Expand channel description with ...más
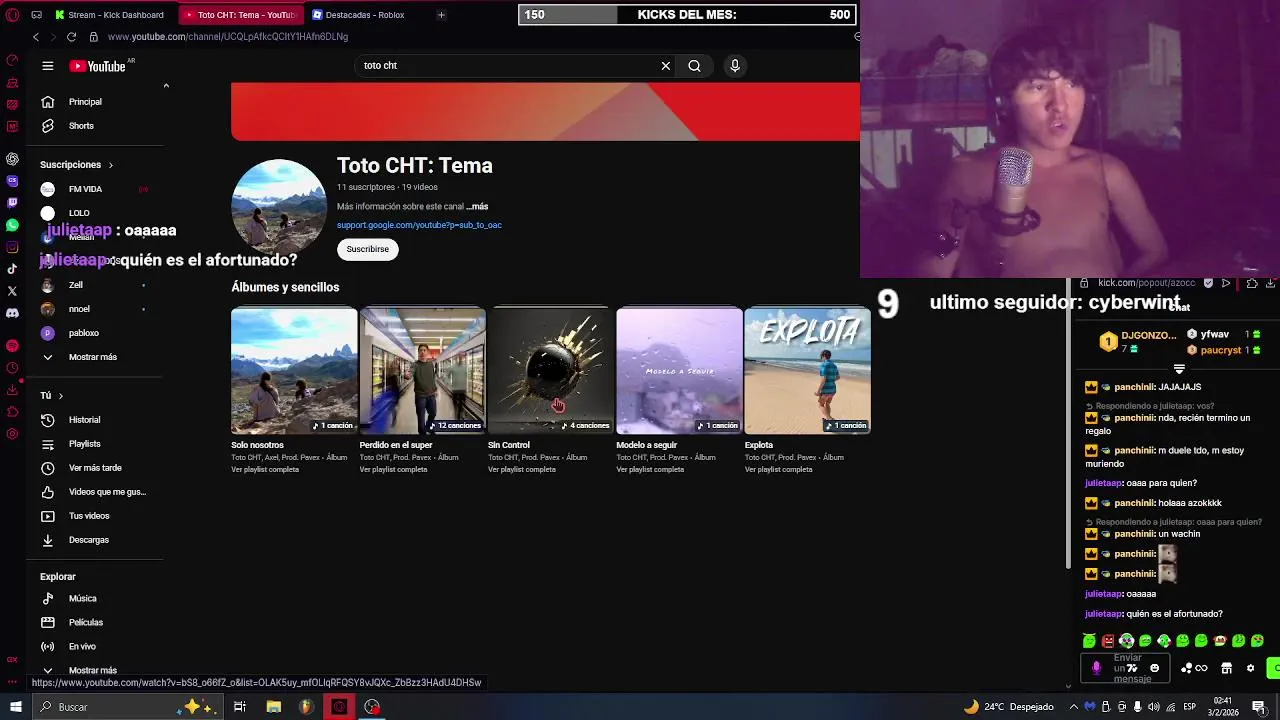1280x720 pixels. click(477, 206)
